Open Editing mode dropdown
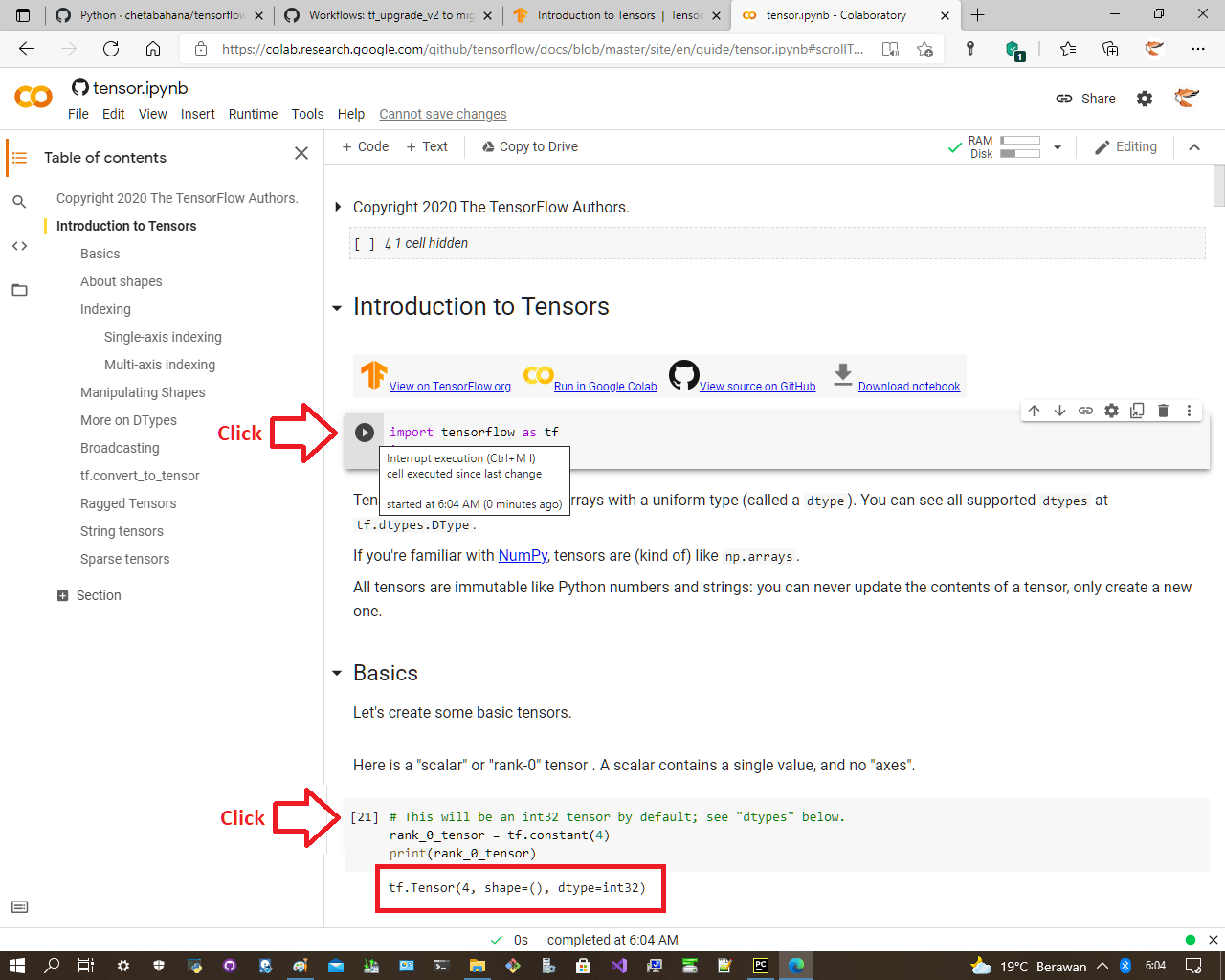 click(x=1125, y=147)
